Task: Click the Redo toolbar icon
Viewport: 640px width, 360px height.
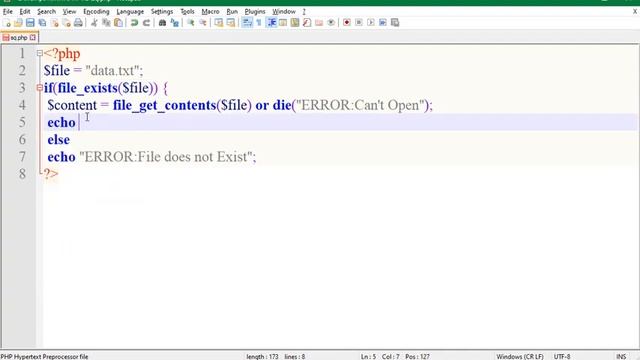Action: point(146,23)
